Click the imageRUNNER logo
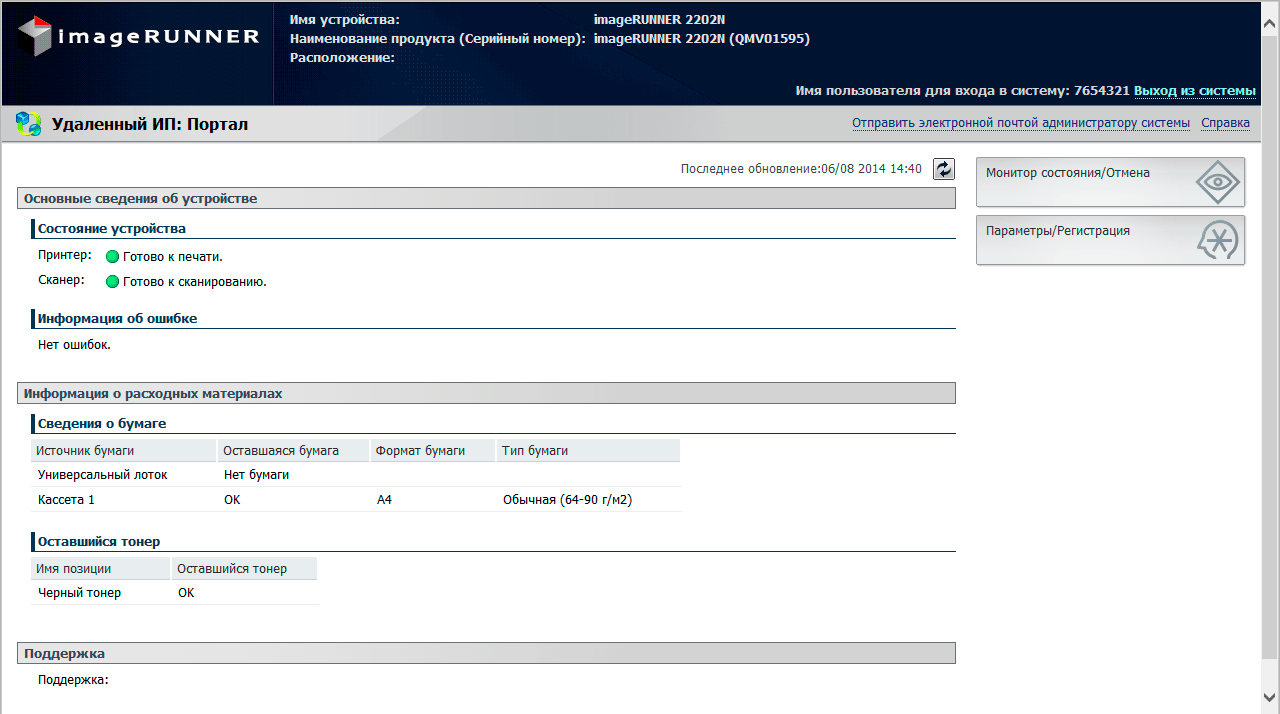The width and height of the screenshot is (1280, 714). (138, 37)
